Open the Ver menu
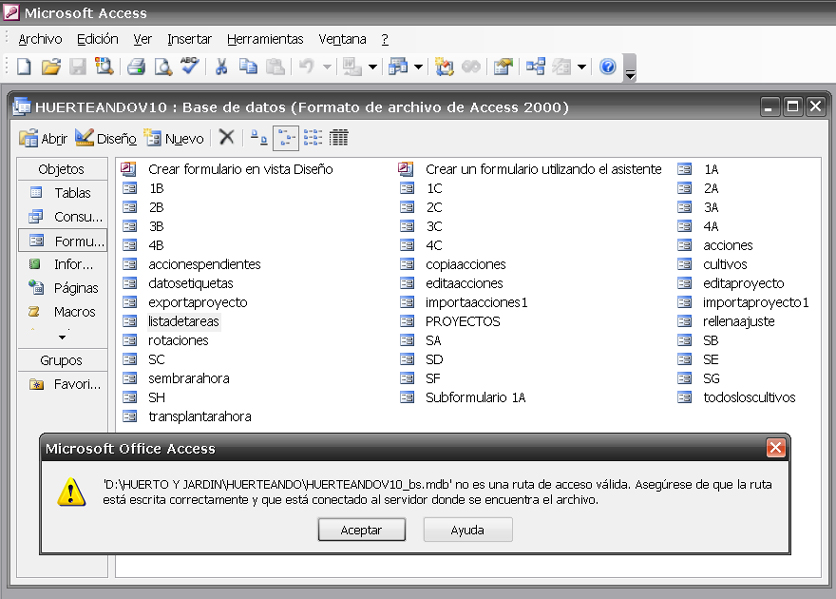The height and width of the screenshot is (599, 836). [x=142, y=39]
